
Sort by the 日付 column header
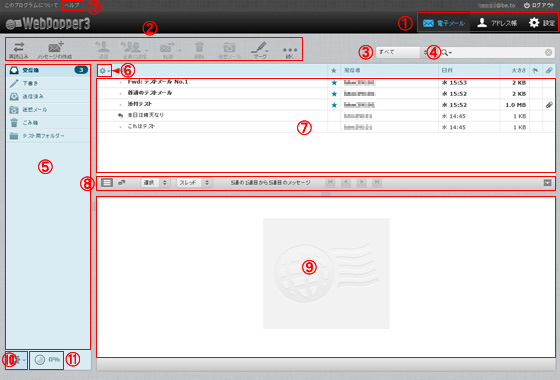tap(447, 70)
